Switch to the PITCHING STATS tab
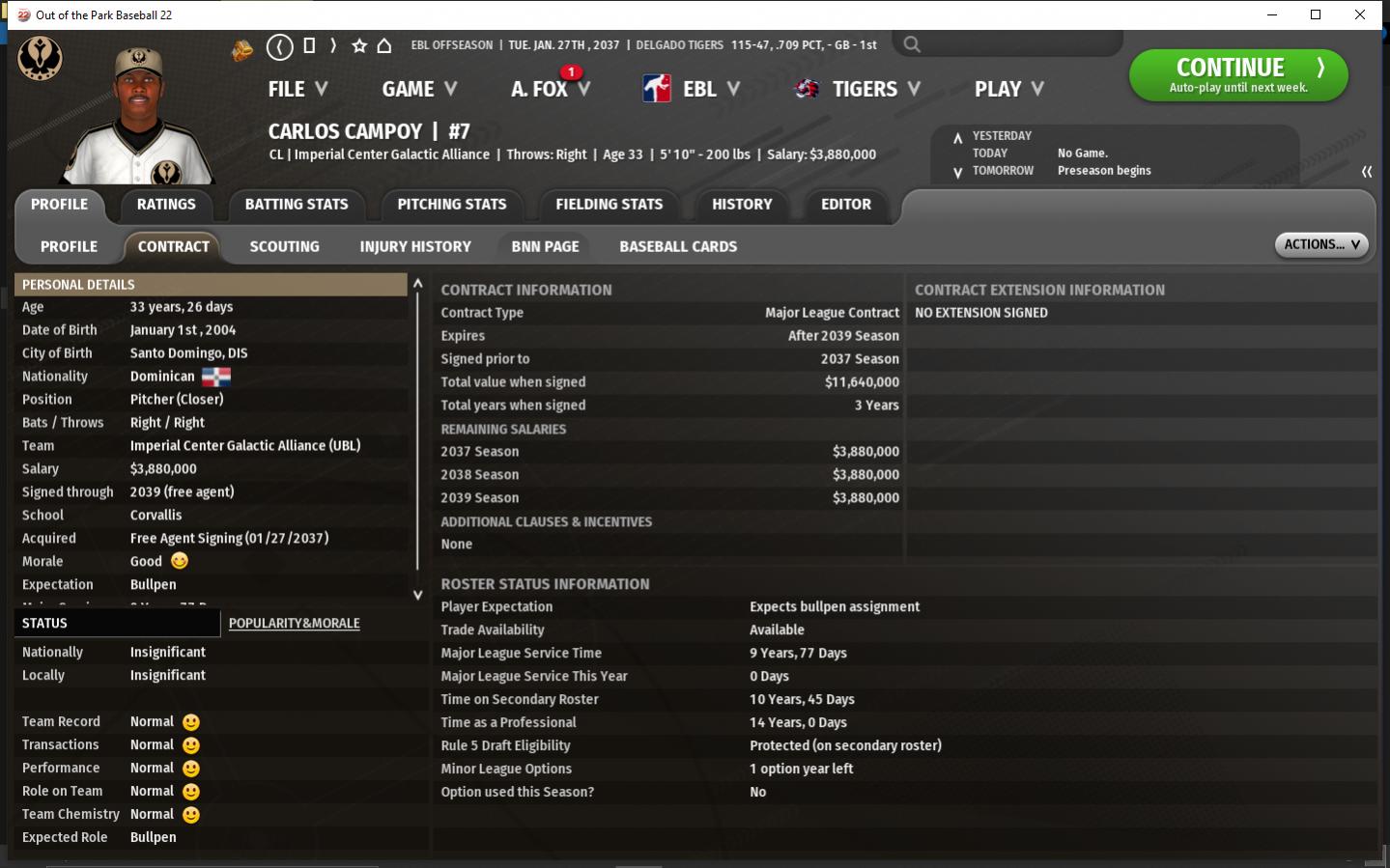 (x=451, y=205)
